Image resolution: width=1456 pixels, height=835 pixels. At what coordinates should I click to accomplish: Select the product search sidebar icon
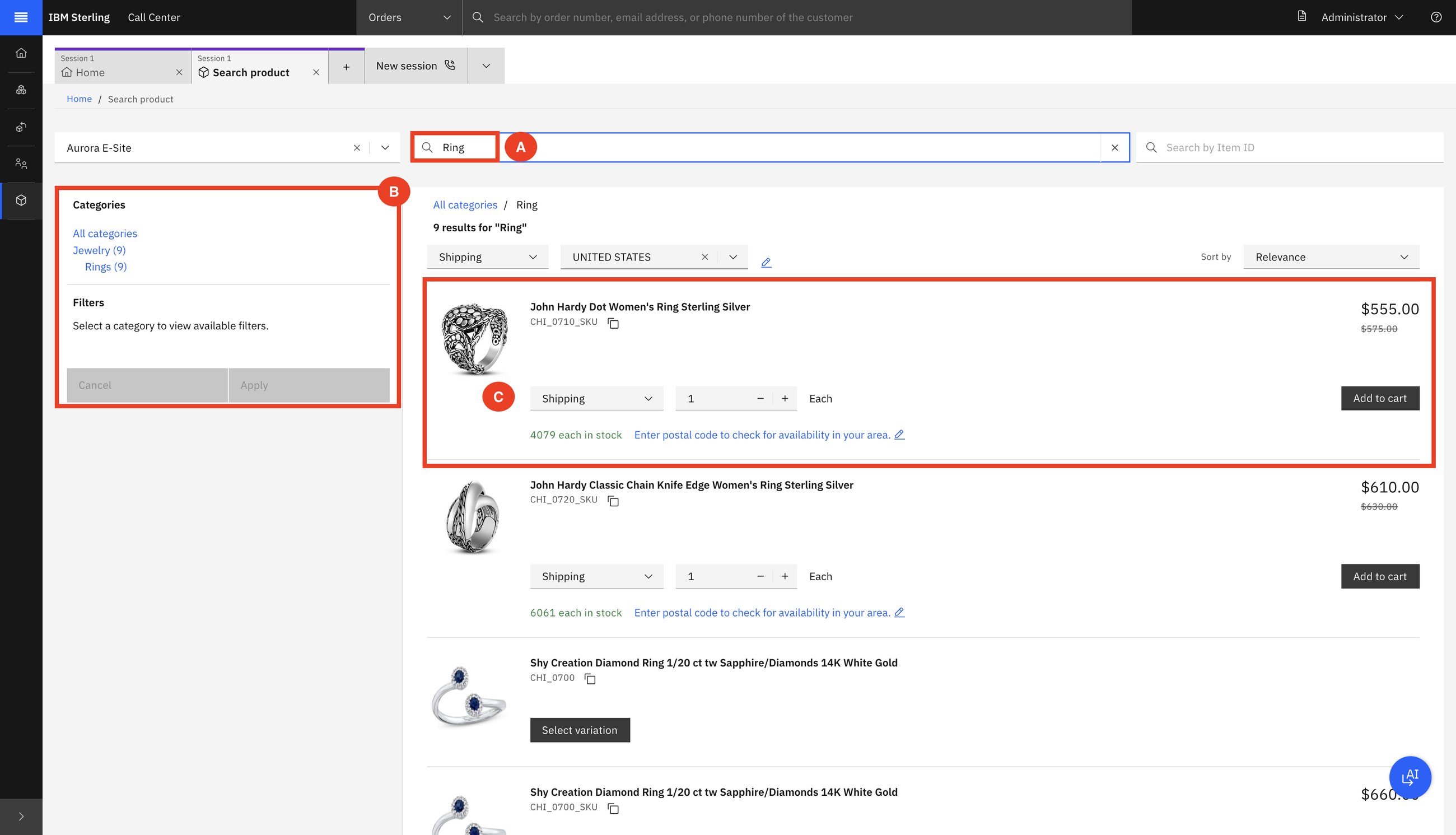pos(21,200)
